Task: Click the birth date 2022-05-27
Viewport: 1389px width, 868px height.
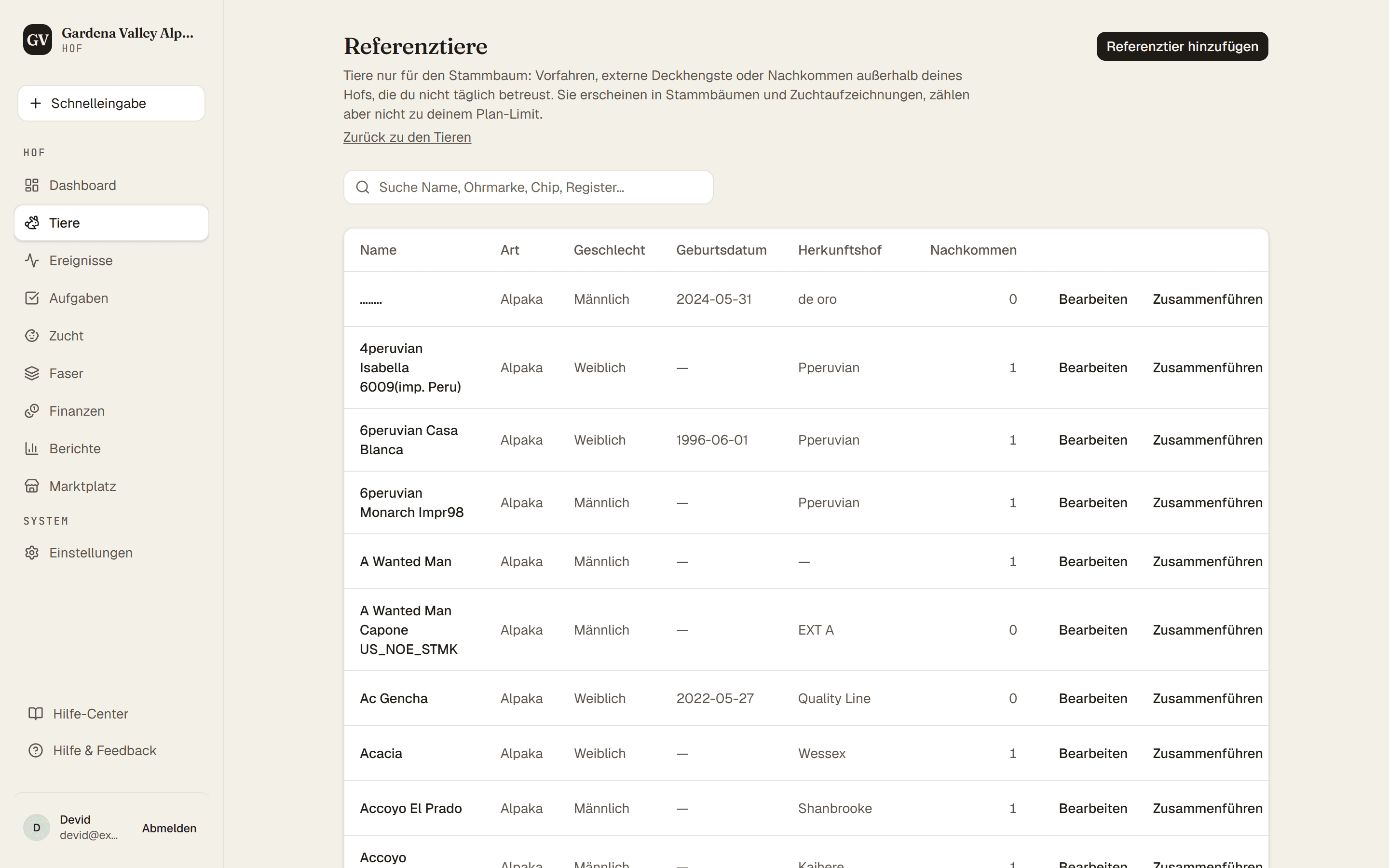Action: coord(715,698)
